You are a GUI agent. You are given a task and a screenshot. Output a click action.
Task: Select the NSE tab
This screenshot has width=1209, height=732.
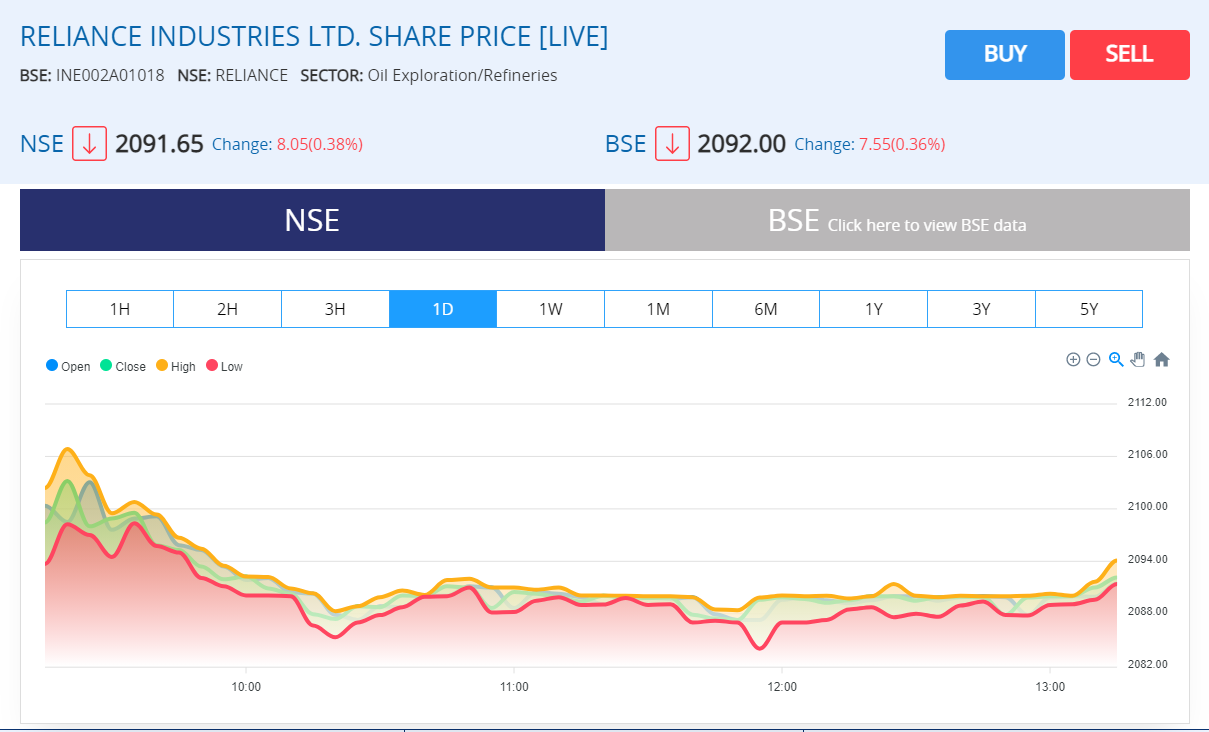312,220
